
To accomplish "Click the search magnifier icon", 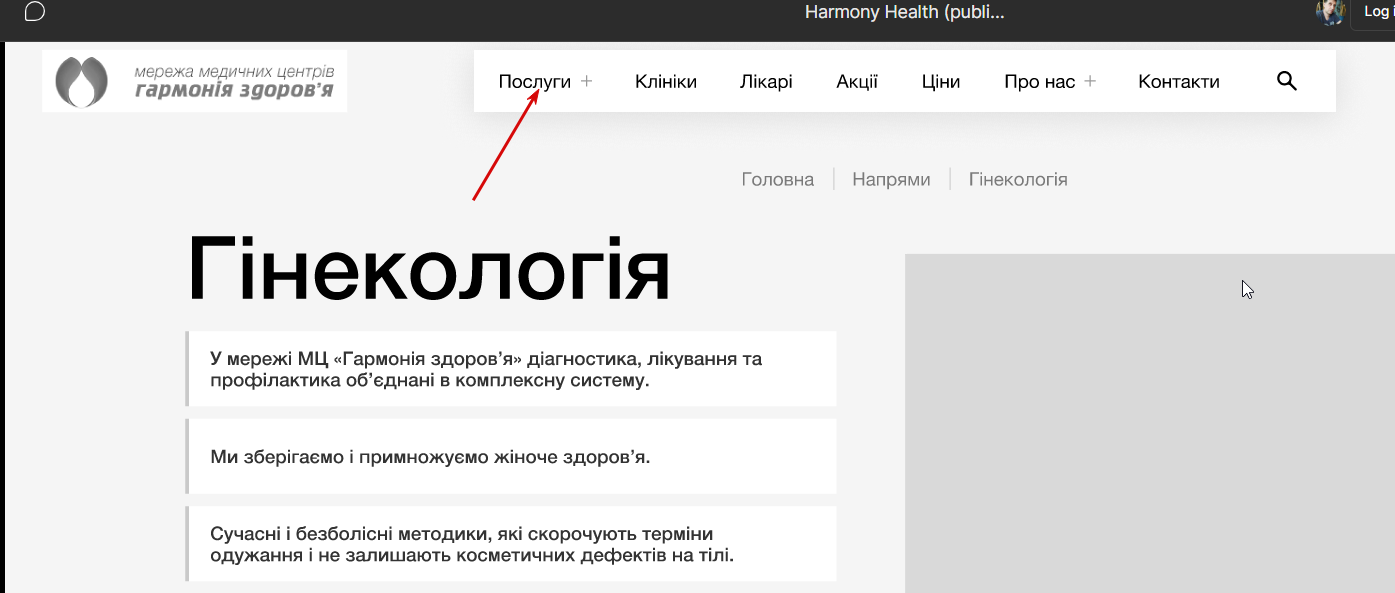I will 1287,81.
